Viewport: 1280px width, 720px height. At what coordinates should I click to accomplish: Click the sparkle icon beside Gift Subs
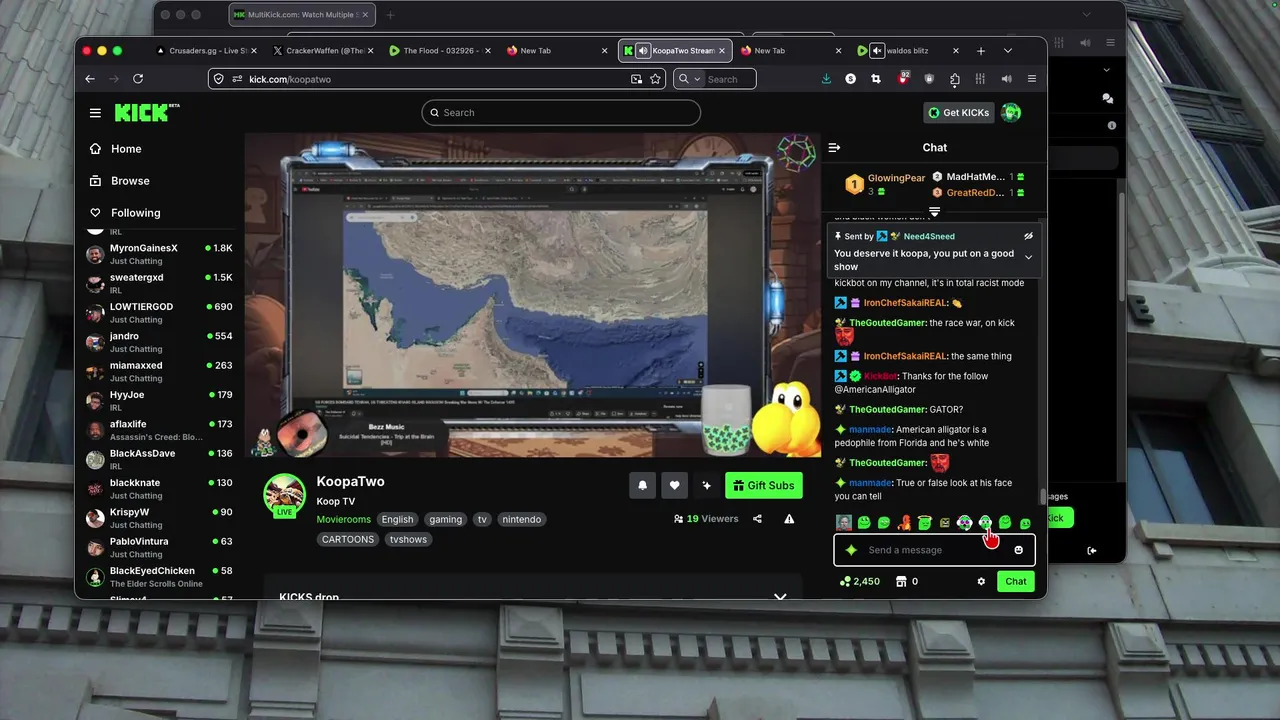[706, 486]
